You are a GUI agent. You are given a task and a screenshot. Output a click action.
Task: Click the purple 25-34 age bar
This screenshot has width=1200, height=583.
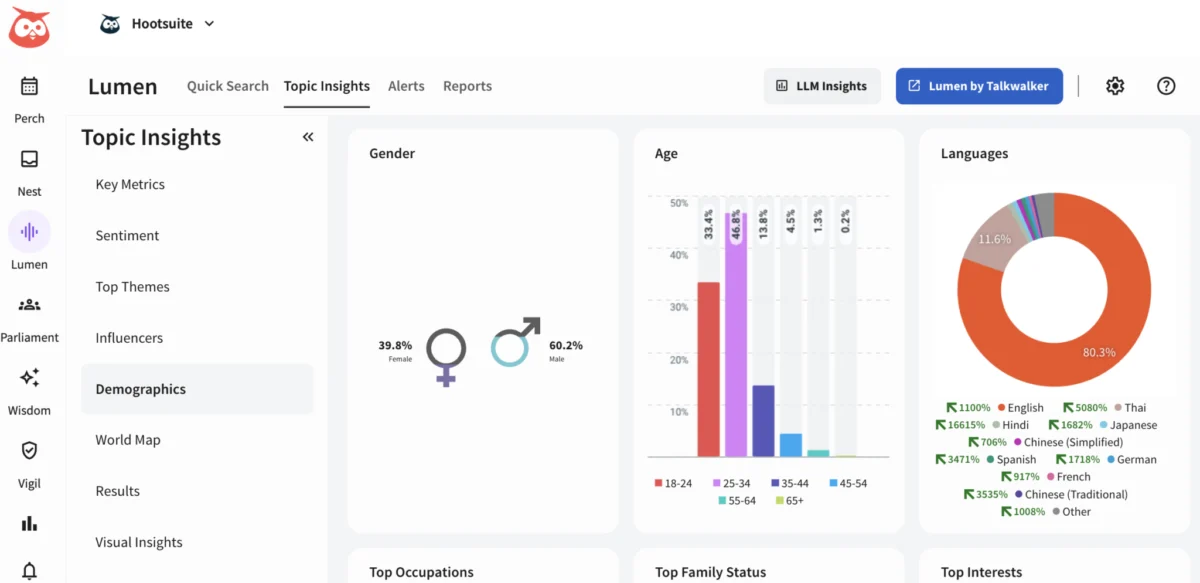pyautogui.click(x=736, y=335)
